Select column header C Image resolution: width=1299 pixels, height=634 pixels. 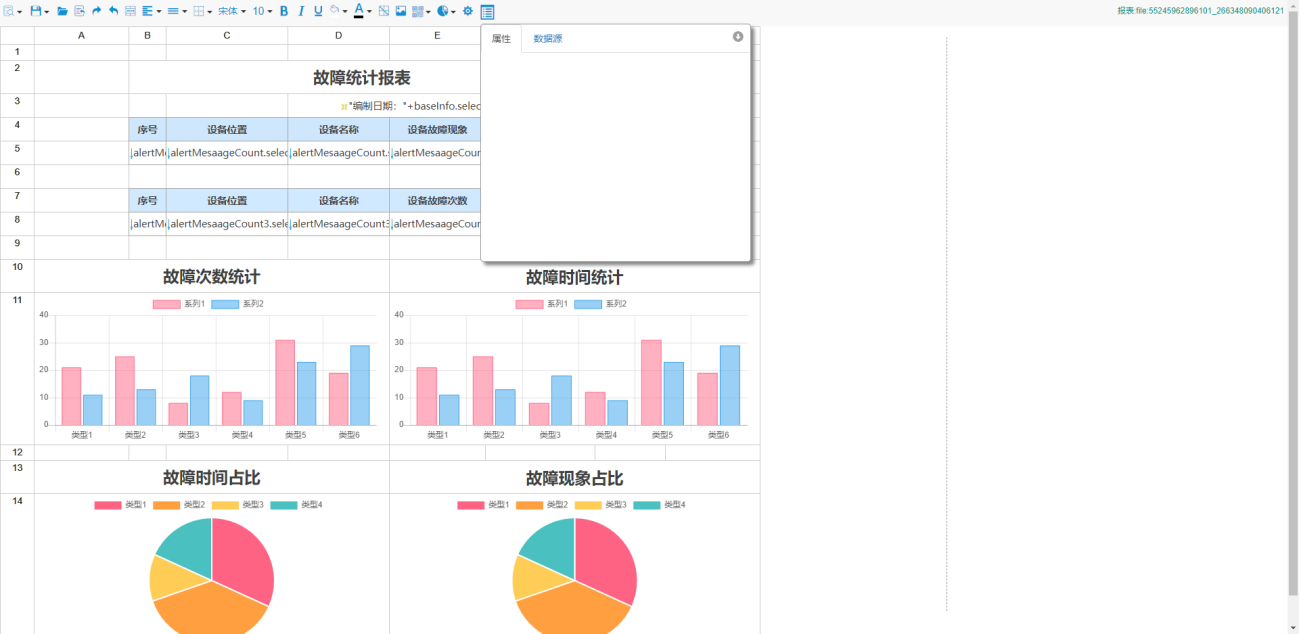coord(227,36)
